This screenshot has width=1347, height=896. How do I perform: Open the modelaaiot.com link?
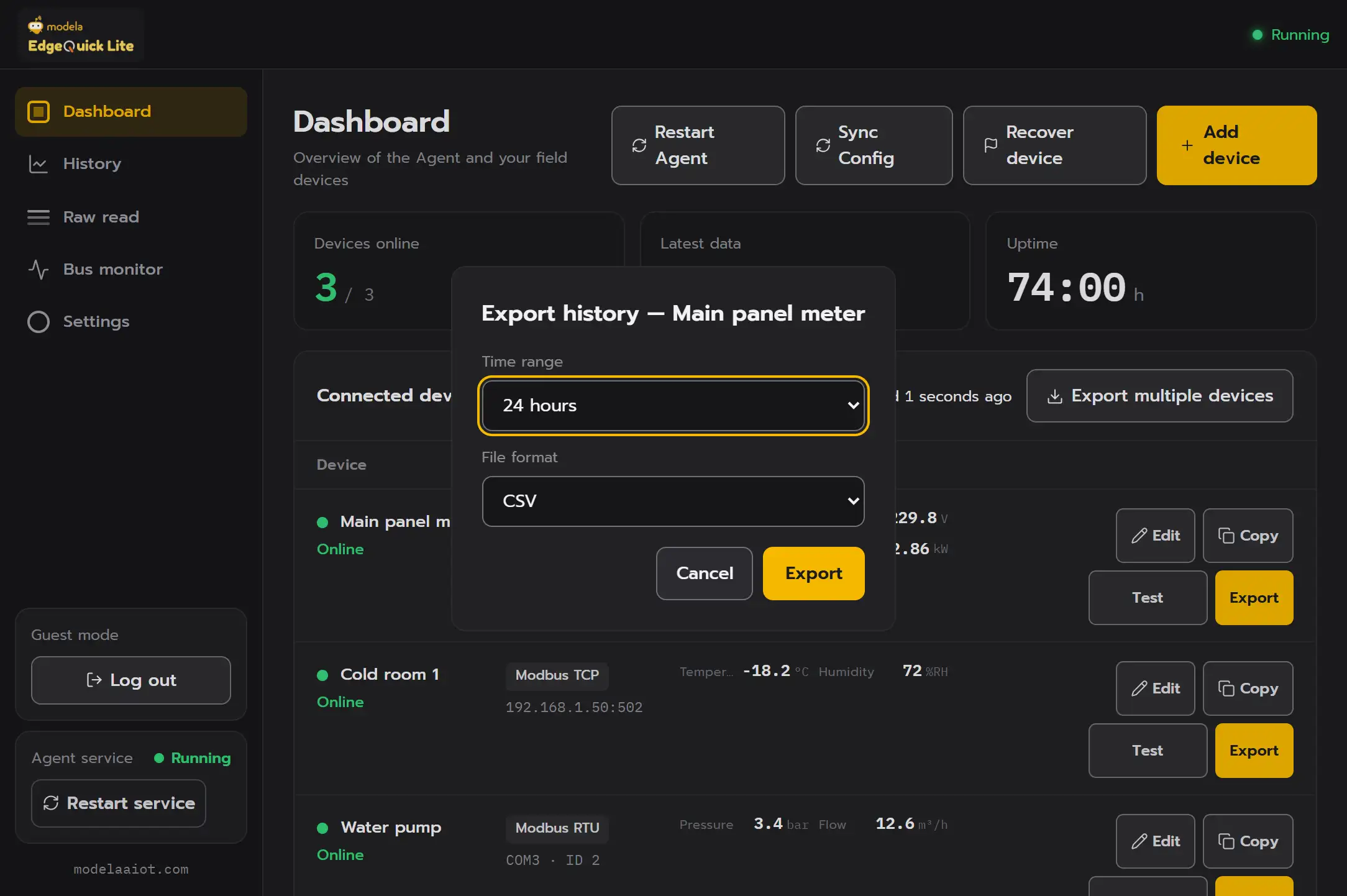pyautogui.click(x=131, y=869)
